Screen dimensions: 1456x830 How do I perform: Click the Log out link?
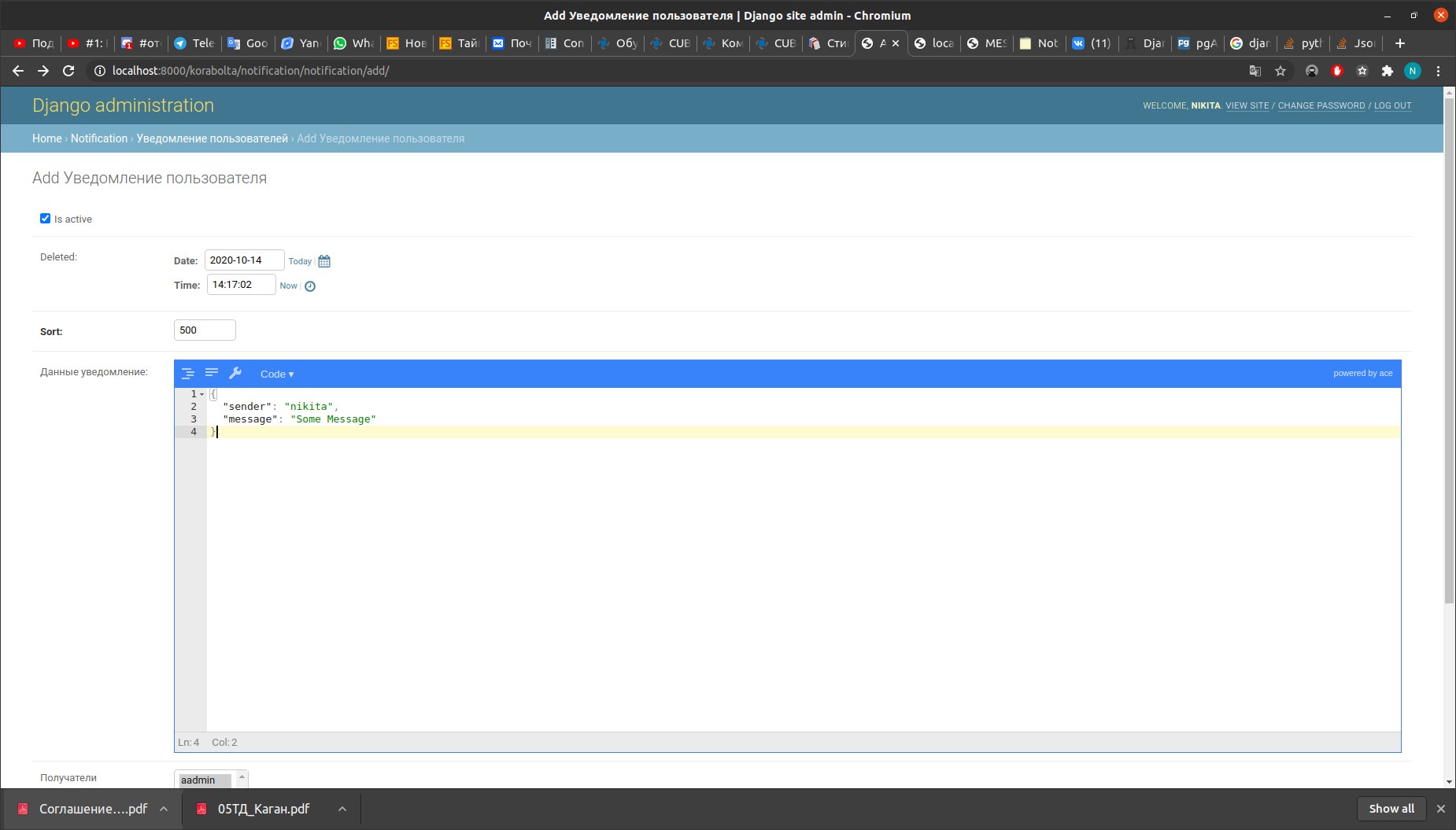[x=1392, y=105]
